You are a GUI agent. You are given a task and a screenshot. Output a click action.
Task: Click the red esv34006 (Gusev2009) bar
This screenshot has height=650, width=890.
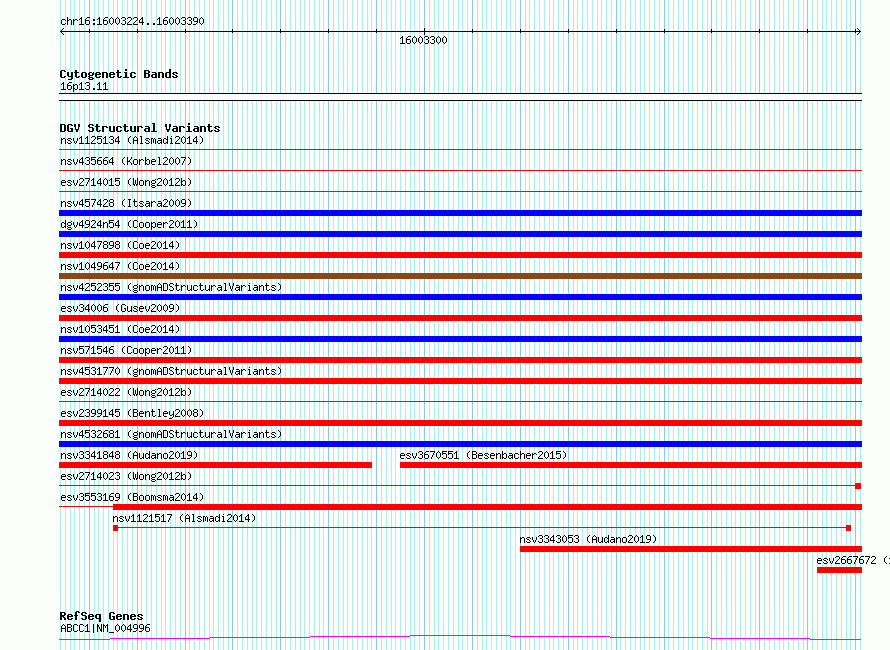tap(460, 318)
